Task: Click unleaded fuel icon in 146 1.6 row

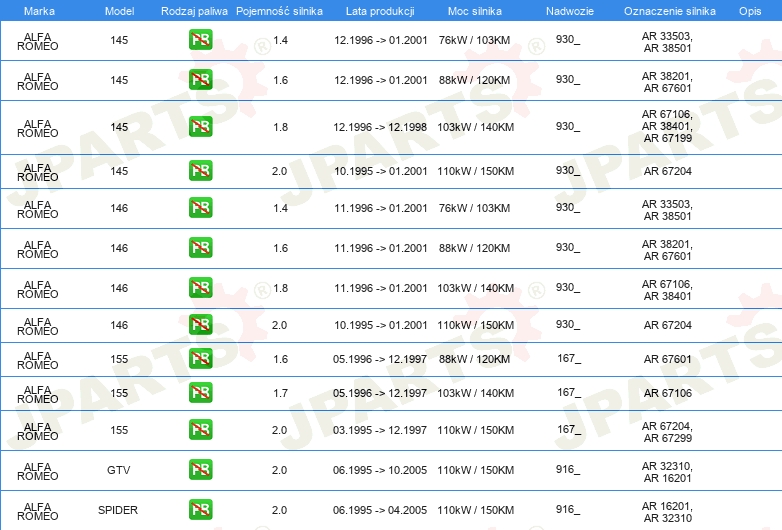Action: [x=200, y=248]
